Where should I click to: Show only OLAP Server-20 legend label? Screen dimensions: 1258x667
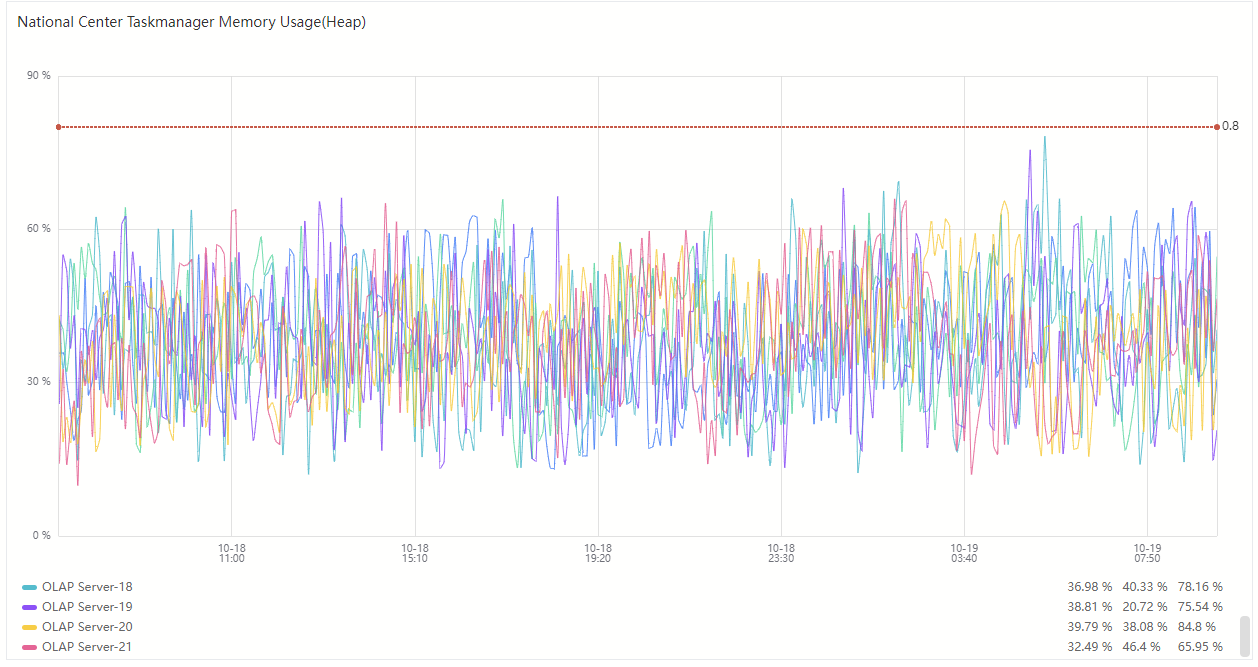[87, 627]
